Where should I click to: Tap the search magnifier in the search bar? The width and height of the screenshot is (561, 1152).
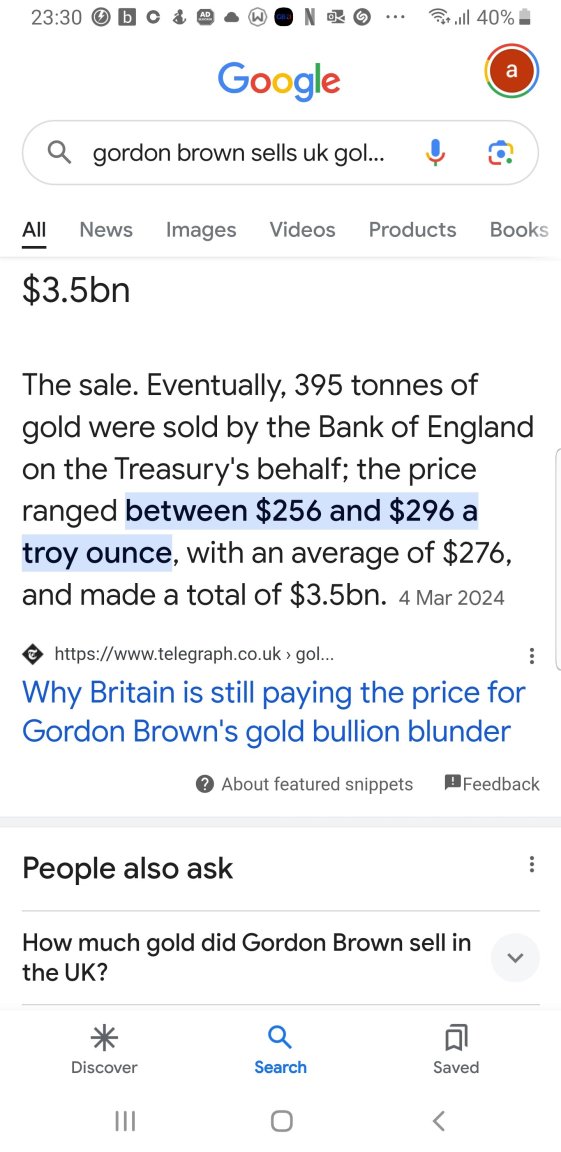pos(59,153)
